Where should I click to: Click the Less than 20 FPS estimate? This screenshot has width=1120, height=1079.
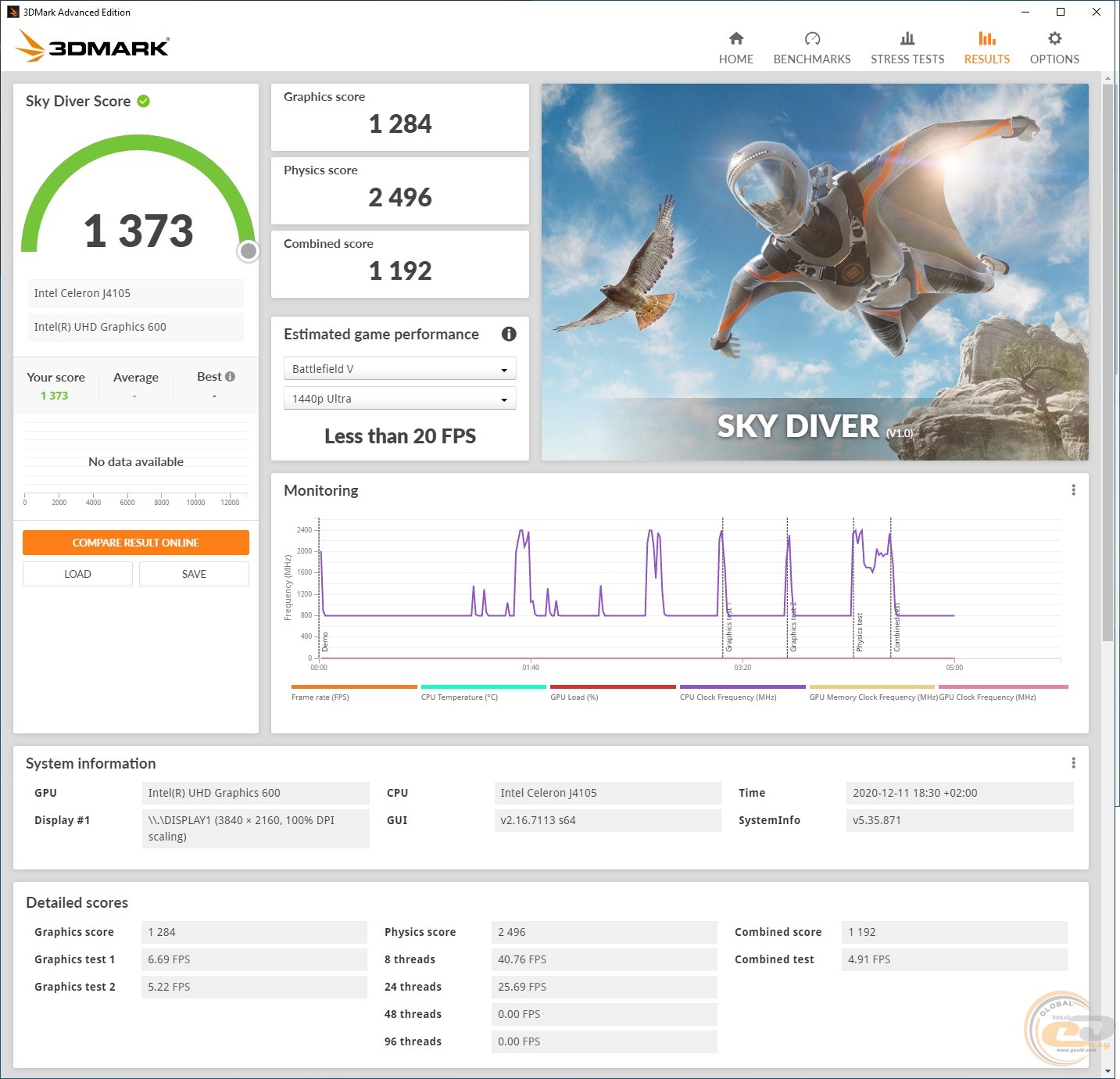pos(400,436)
